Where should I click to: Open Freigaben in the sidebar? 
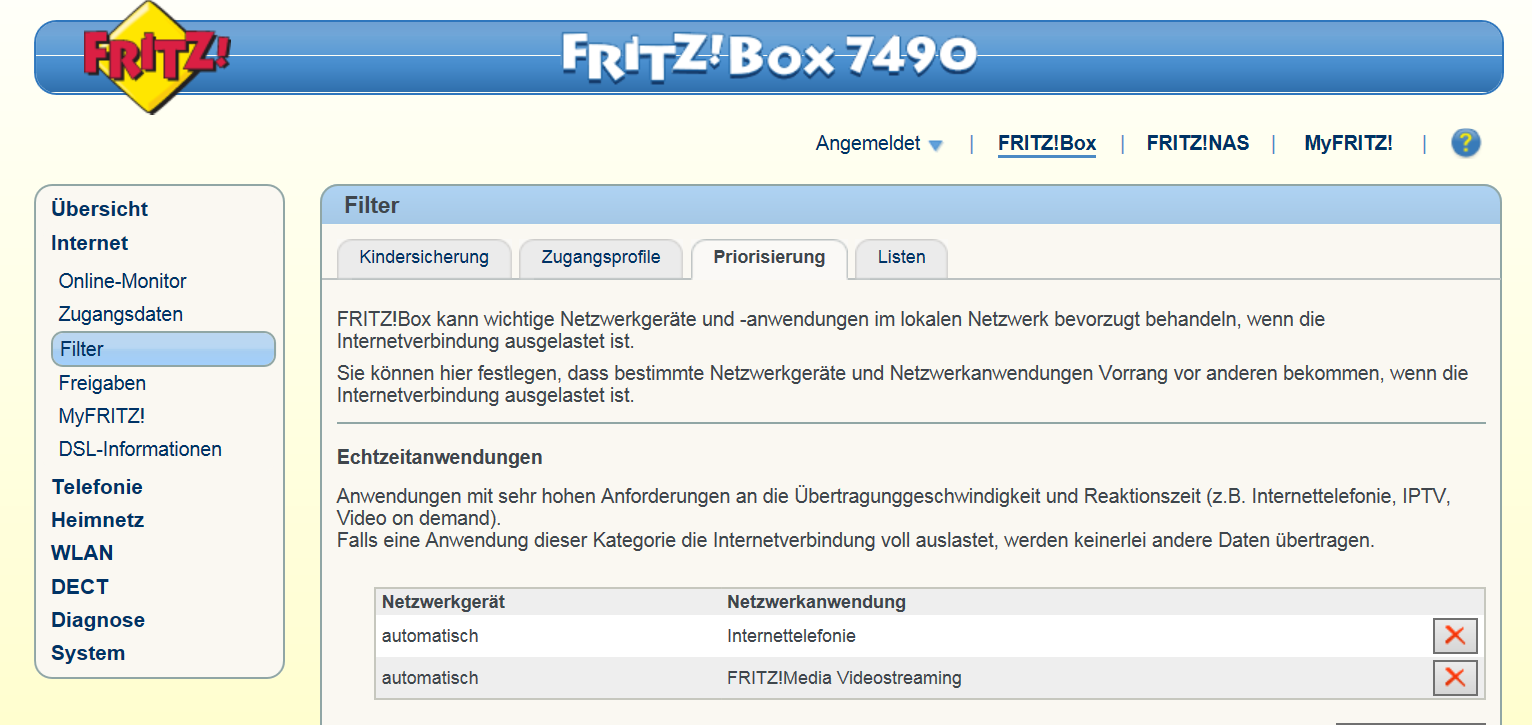point(102,383)
